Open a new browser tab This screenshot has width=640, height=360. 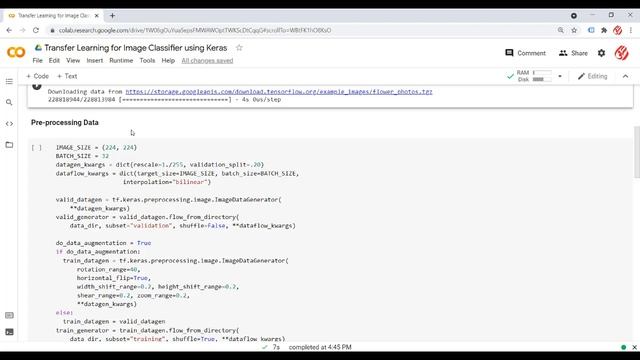point(112,16)
